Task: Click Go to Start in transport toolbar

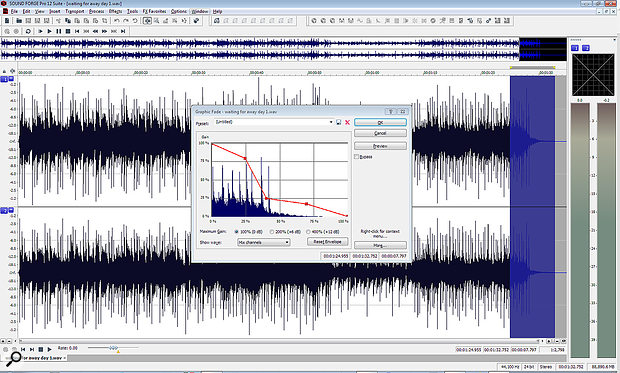Action: pos(78,31)
